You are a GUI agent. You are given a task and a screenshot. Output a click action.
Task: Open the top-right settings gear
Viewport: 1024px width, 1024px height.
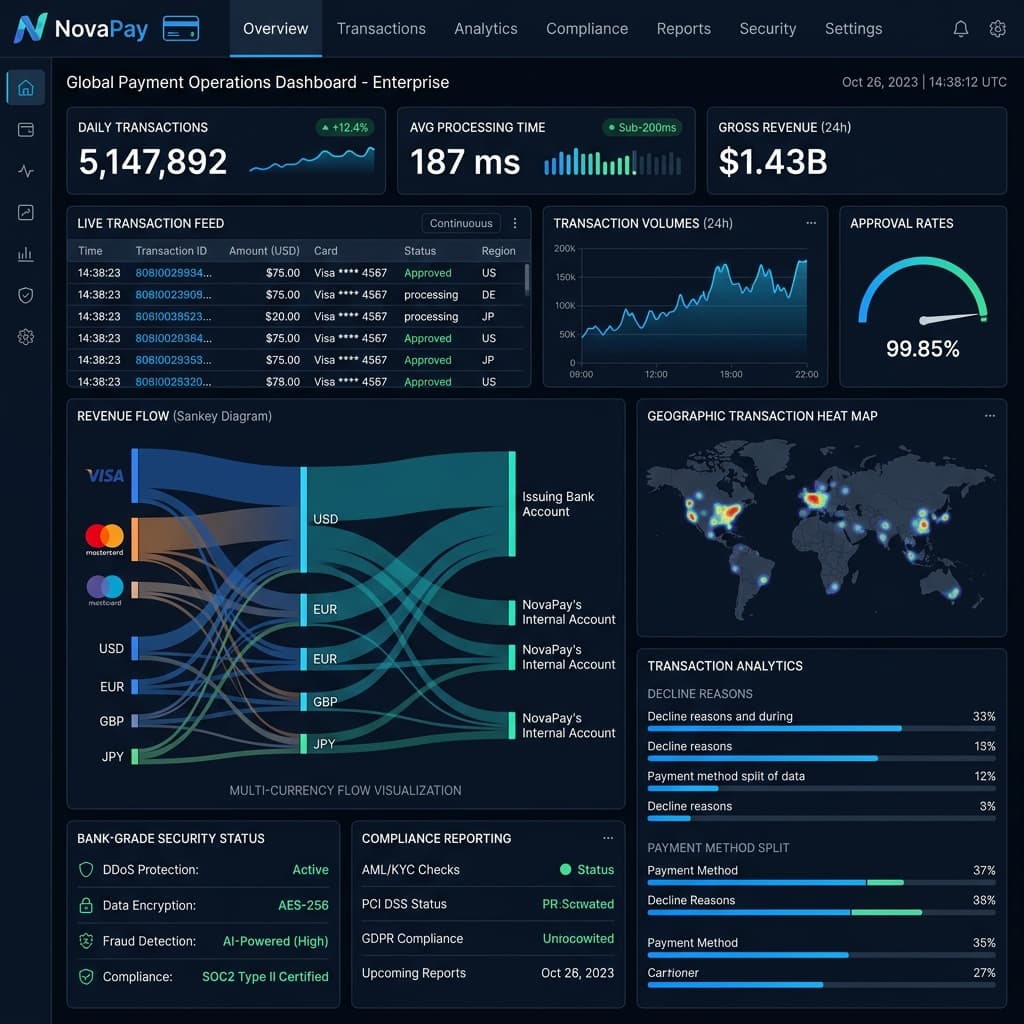pos(997,29)
